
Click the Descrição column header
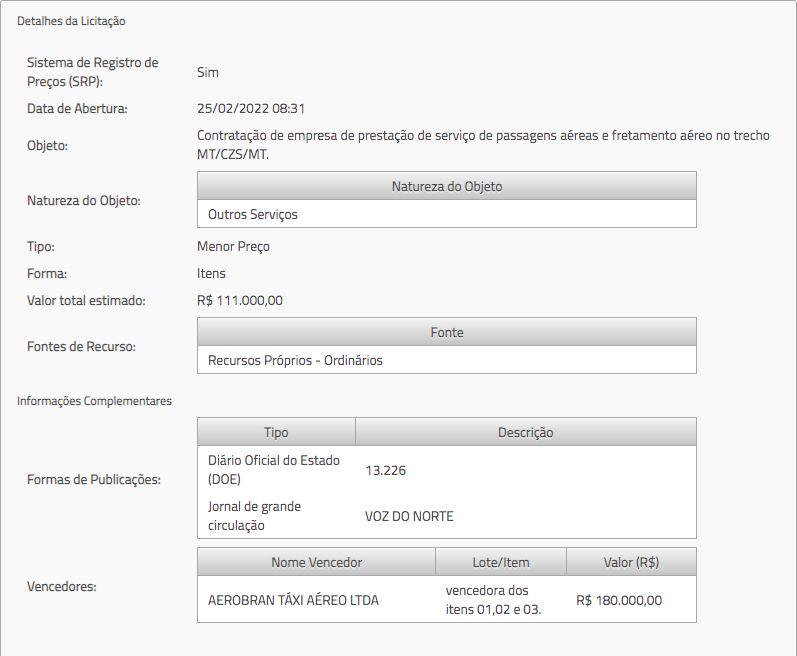(x=525, y=432)
